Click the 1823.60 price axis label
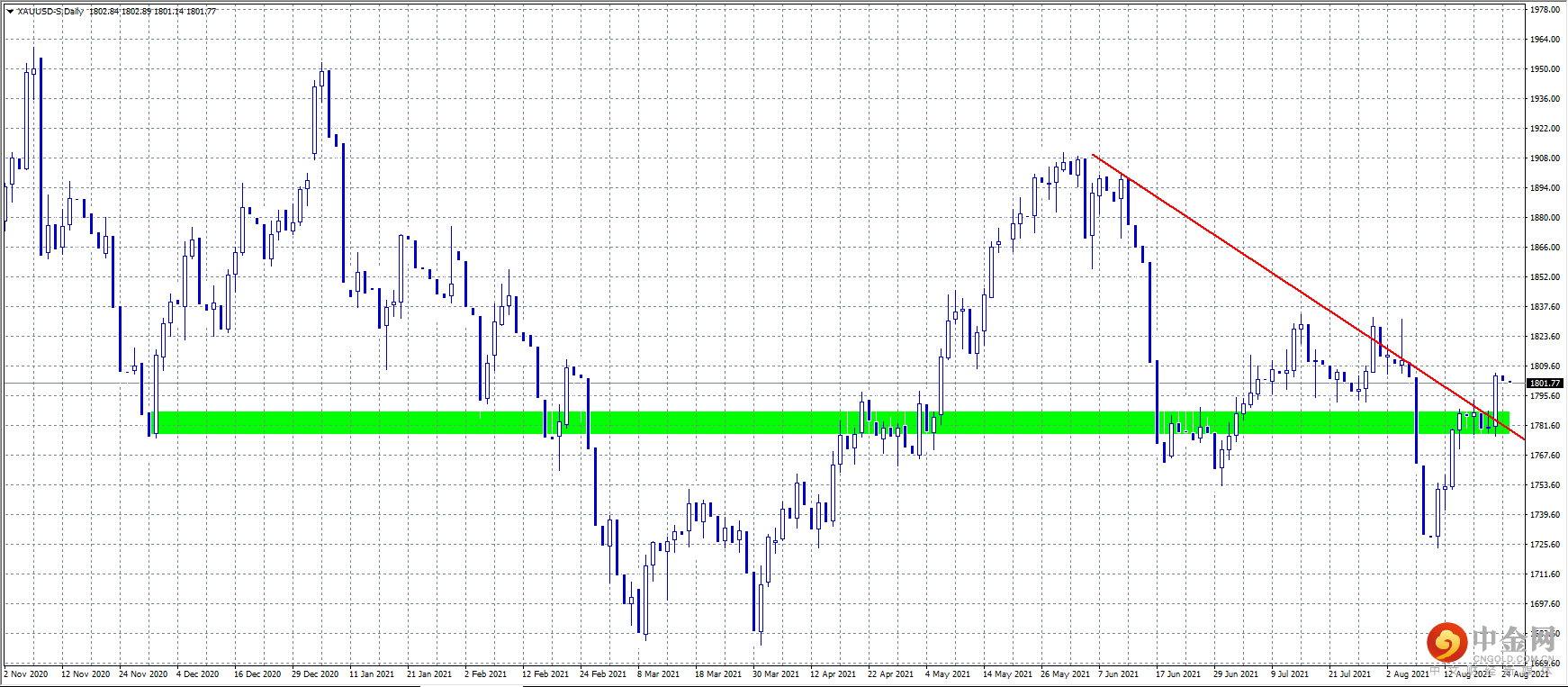Screen dimensions: 1568x687 [x=1545, y=337]
